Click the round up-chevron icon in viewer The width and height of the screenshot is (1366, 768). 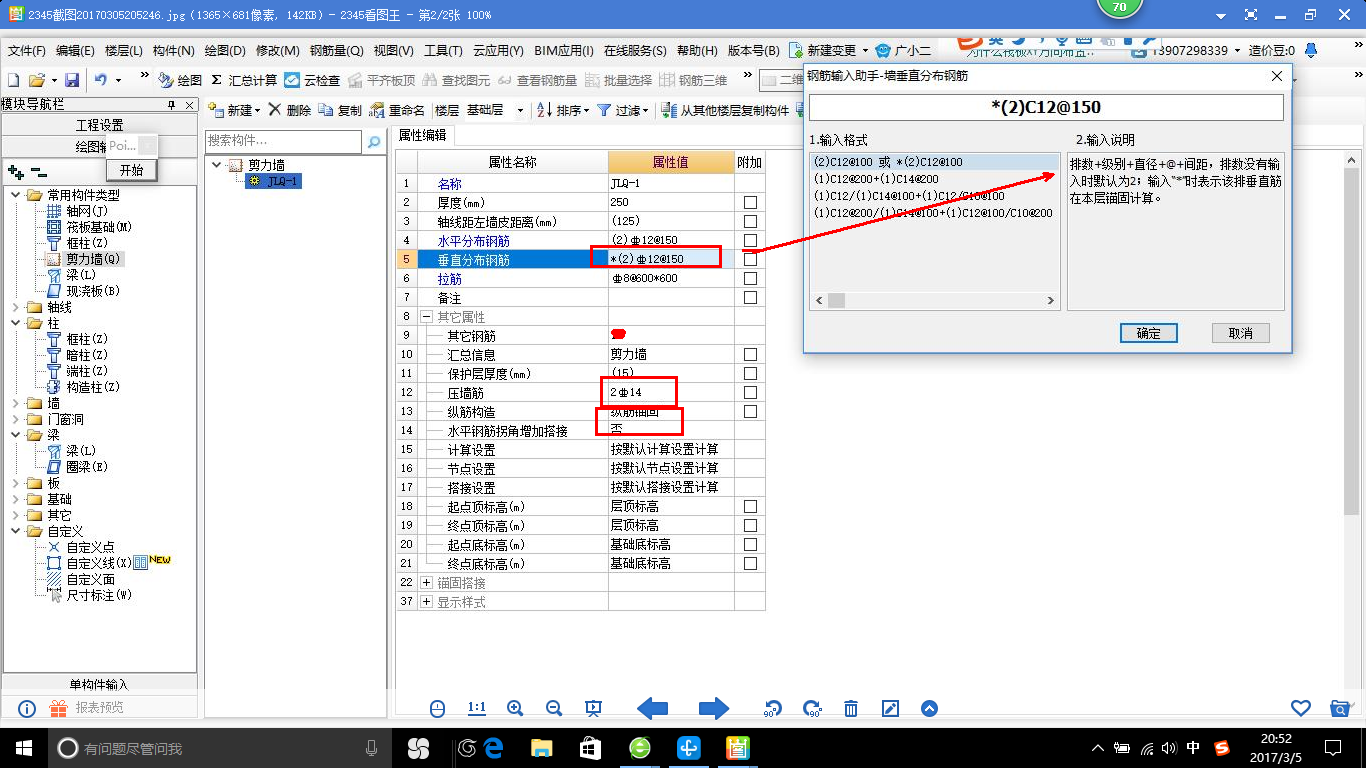pyautogui.click(x=929, y=708)
